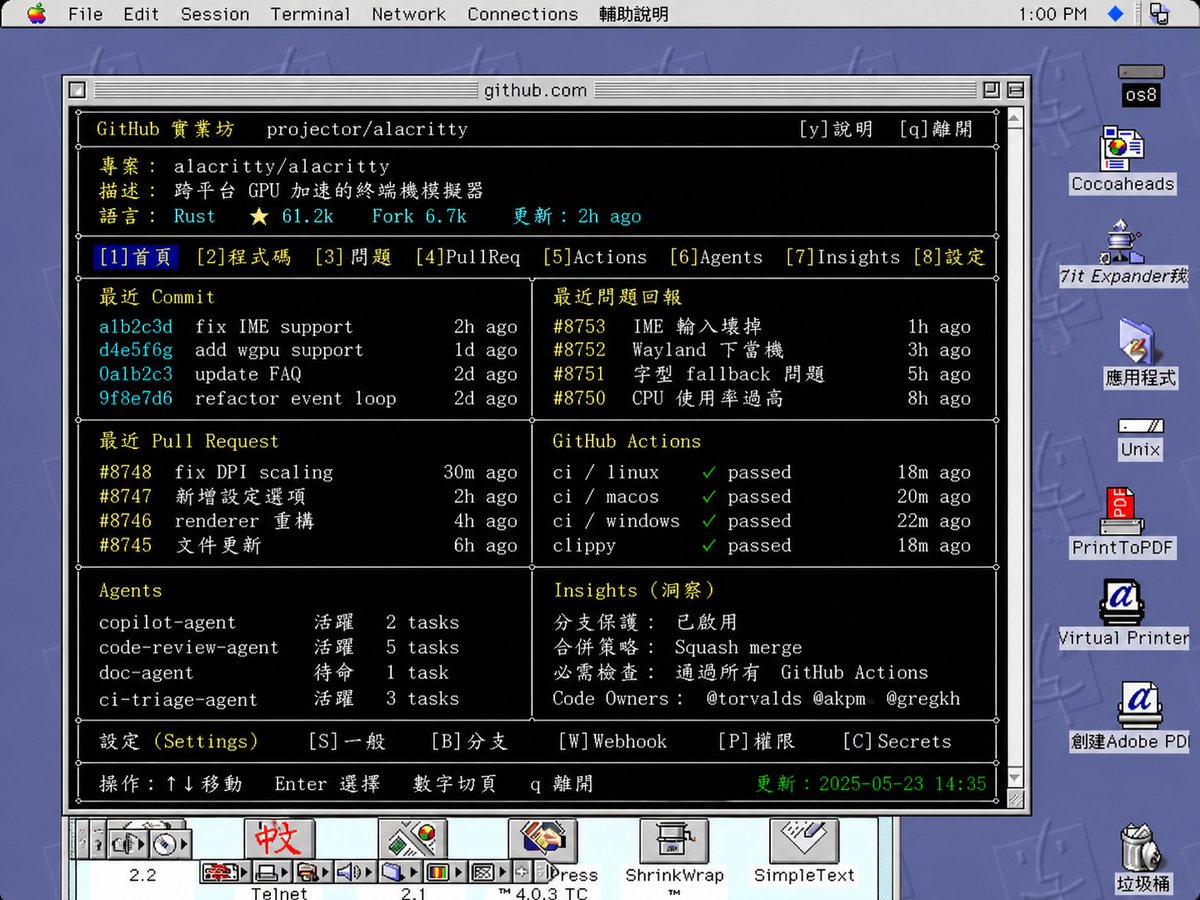Open the [B]分支 settings option
The width and height of the screenshot is (1200, 900).
(469, 741)
